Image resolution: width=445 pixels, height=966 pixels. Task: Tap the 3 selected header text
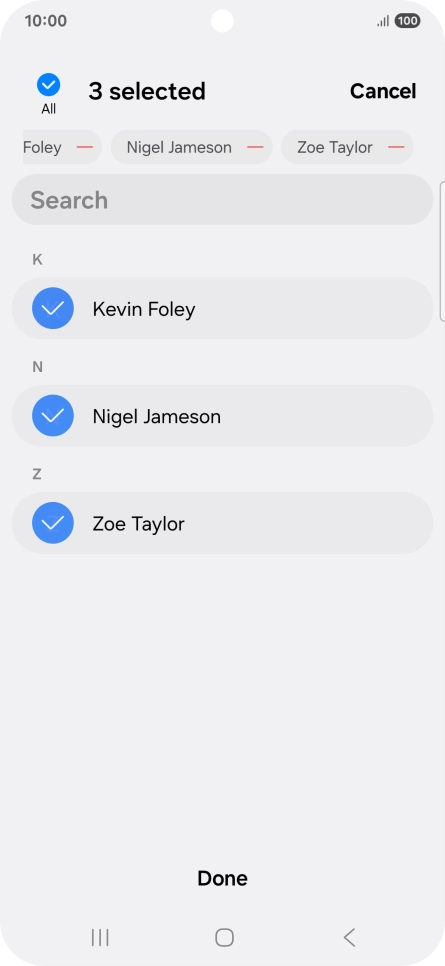(147, 91)
